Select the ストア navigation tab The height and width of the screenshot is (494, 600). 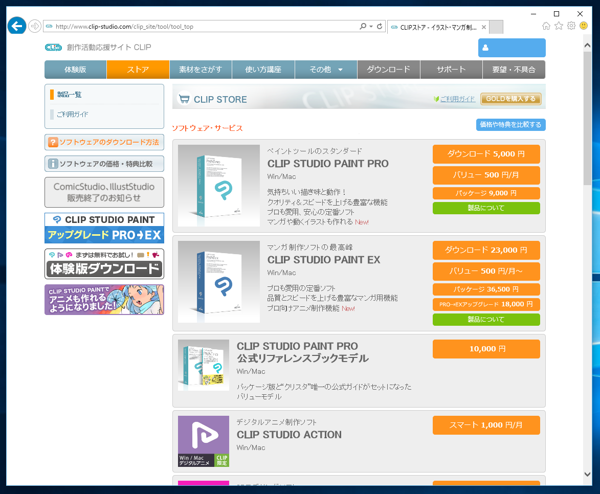click(x=138, y=70)
